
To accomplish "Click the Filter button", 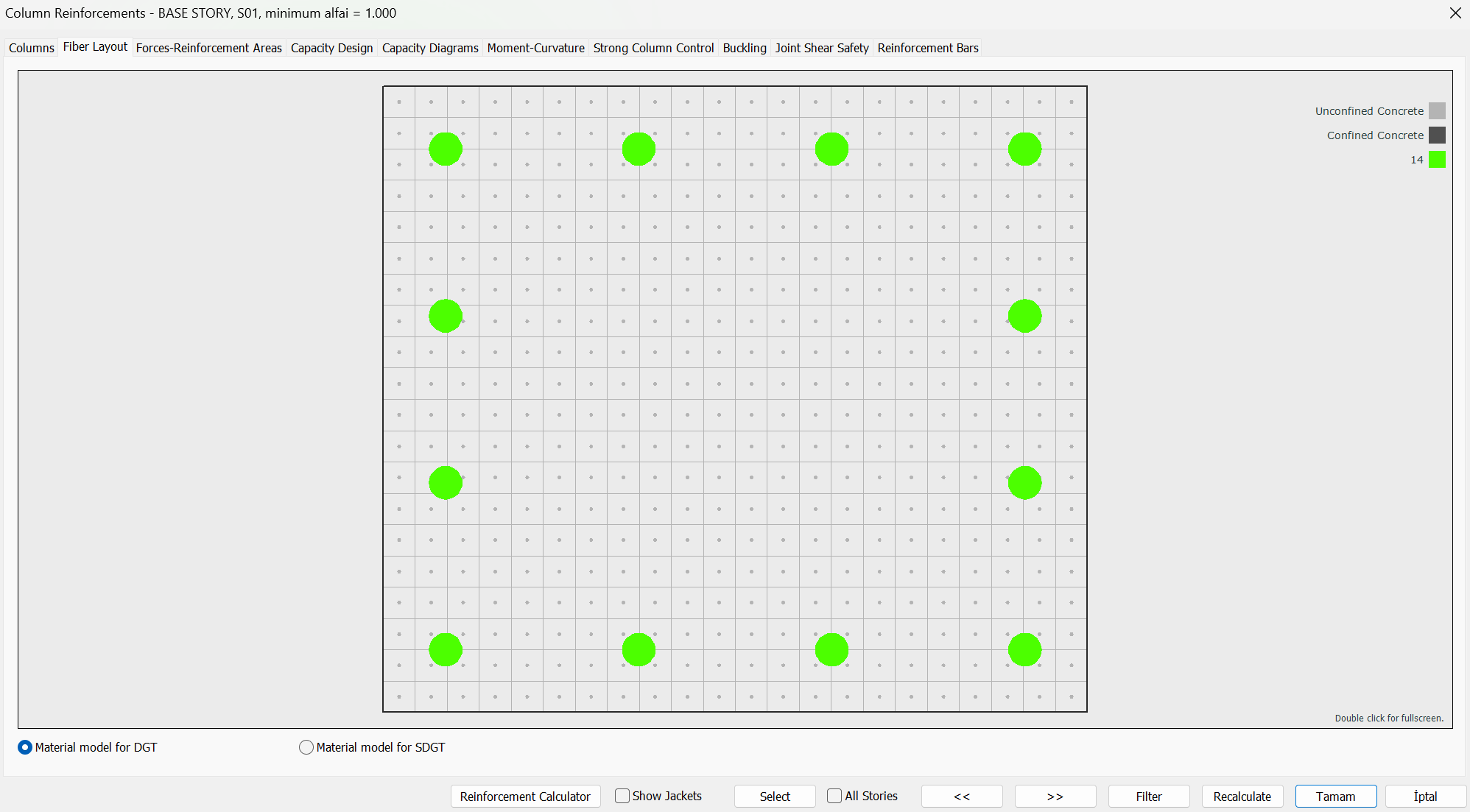I will (x=1149, y=797).
